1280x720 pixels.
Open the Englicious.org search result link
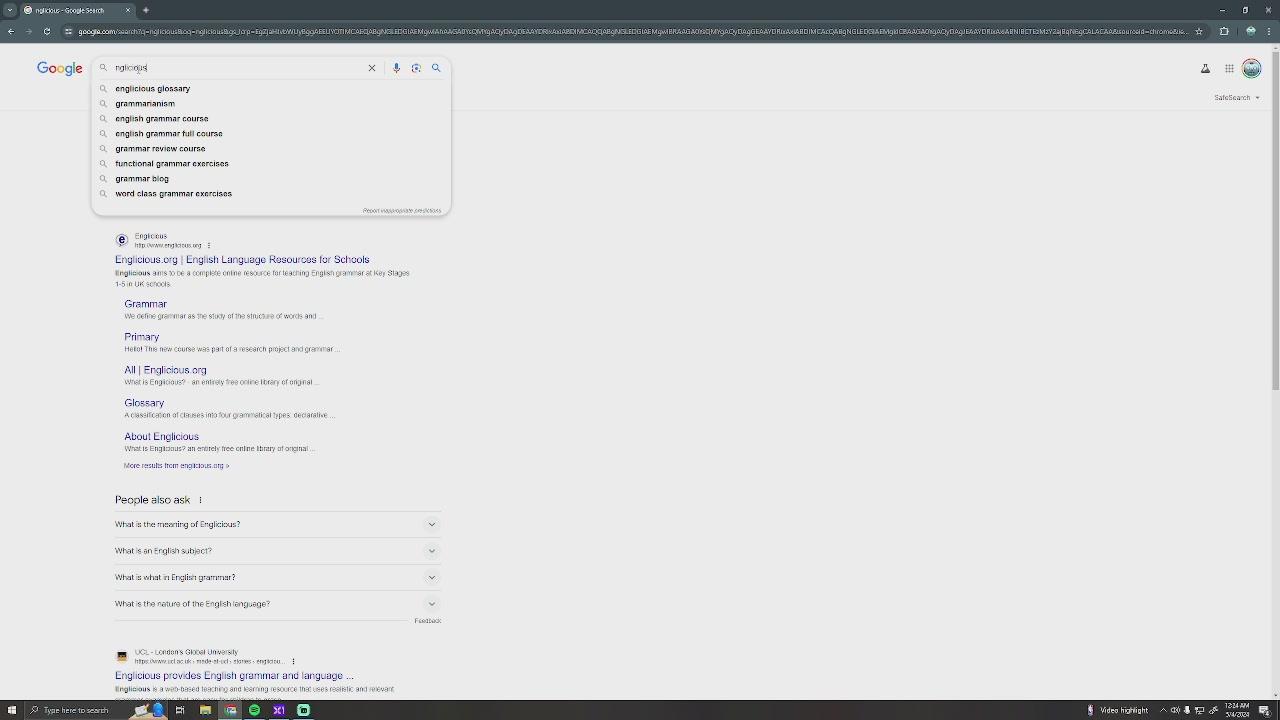(242, 259)
